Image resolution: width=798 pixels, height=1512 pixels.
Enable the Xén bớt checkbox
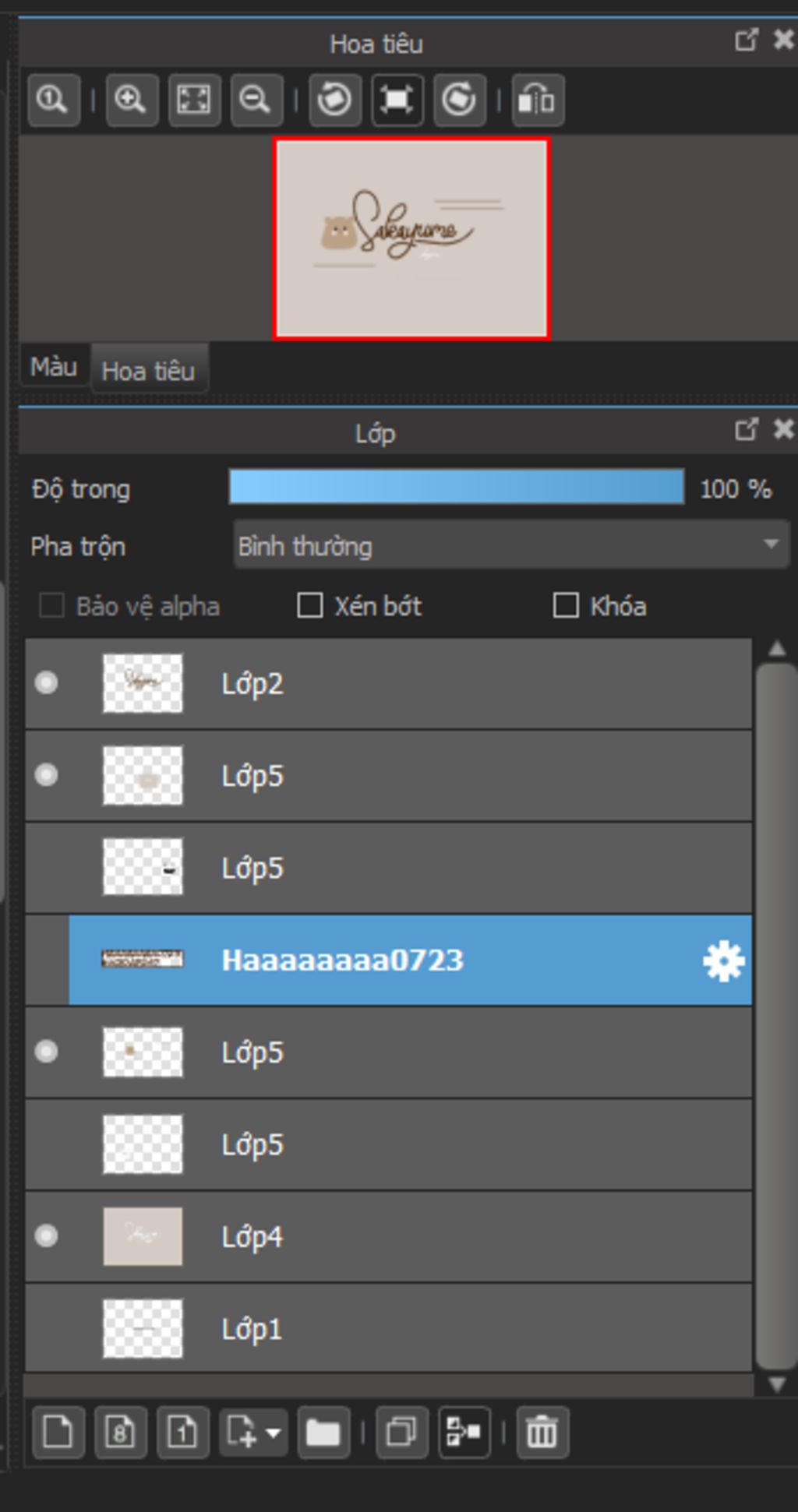310,605
